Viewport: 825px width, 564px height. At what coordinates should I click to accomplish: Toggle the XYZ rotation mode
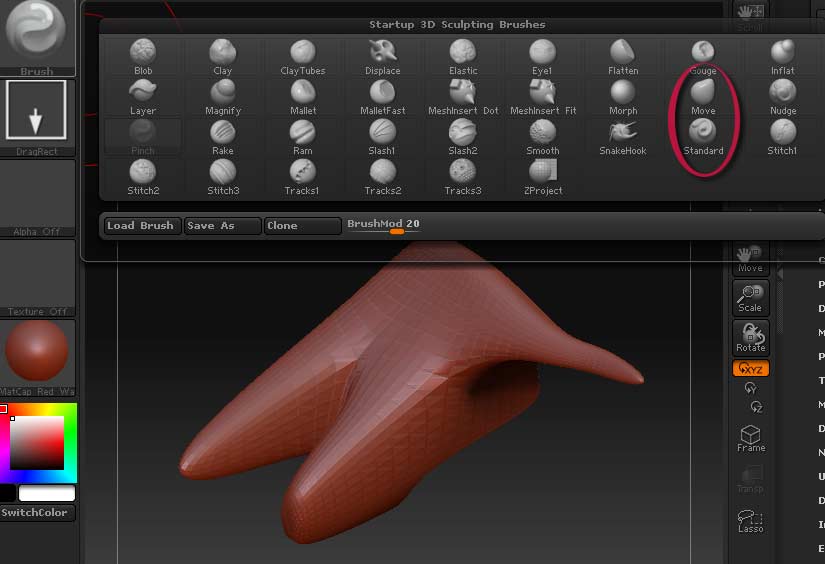[x=750, y=369]
